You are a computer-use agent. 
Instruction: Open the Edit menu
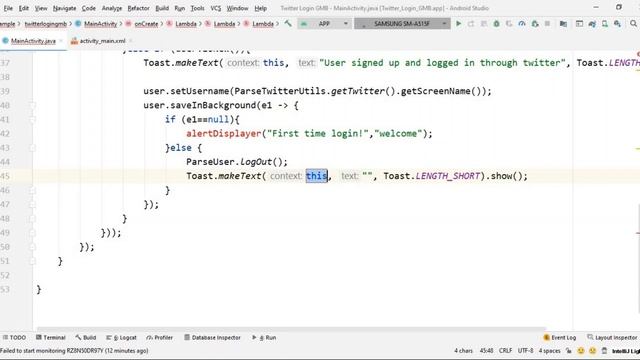pyautogui.click(x=24, y=8)
